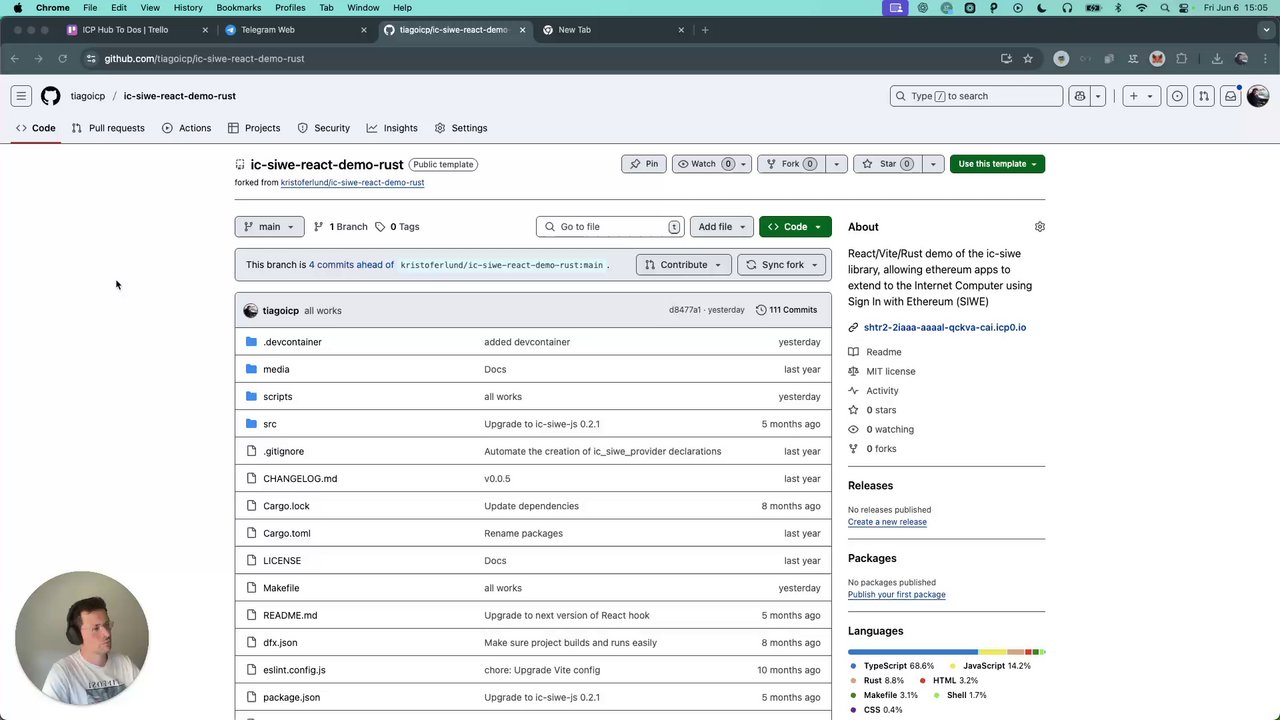Expand the Contribute dropdown
Image resolution: width=1280 pixels, height=720 pixels.
pyautogui.click(x=684, y=265)
